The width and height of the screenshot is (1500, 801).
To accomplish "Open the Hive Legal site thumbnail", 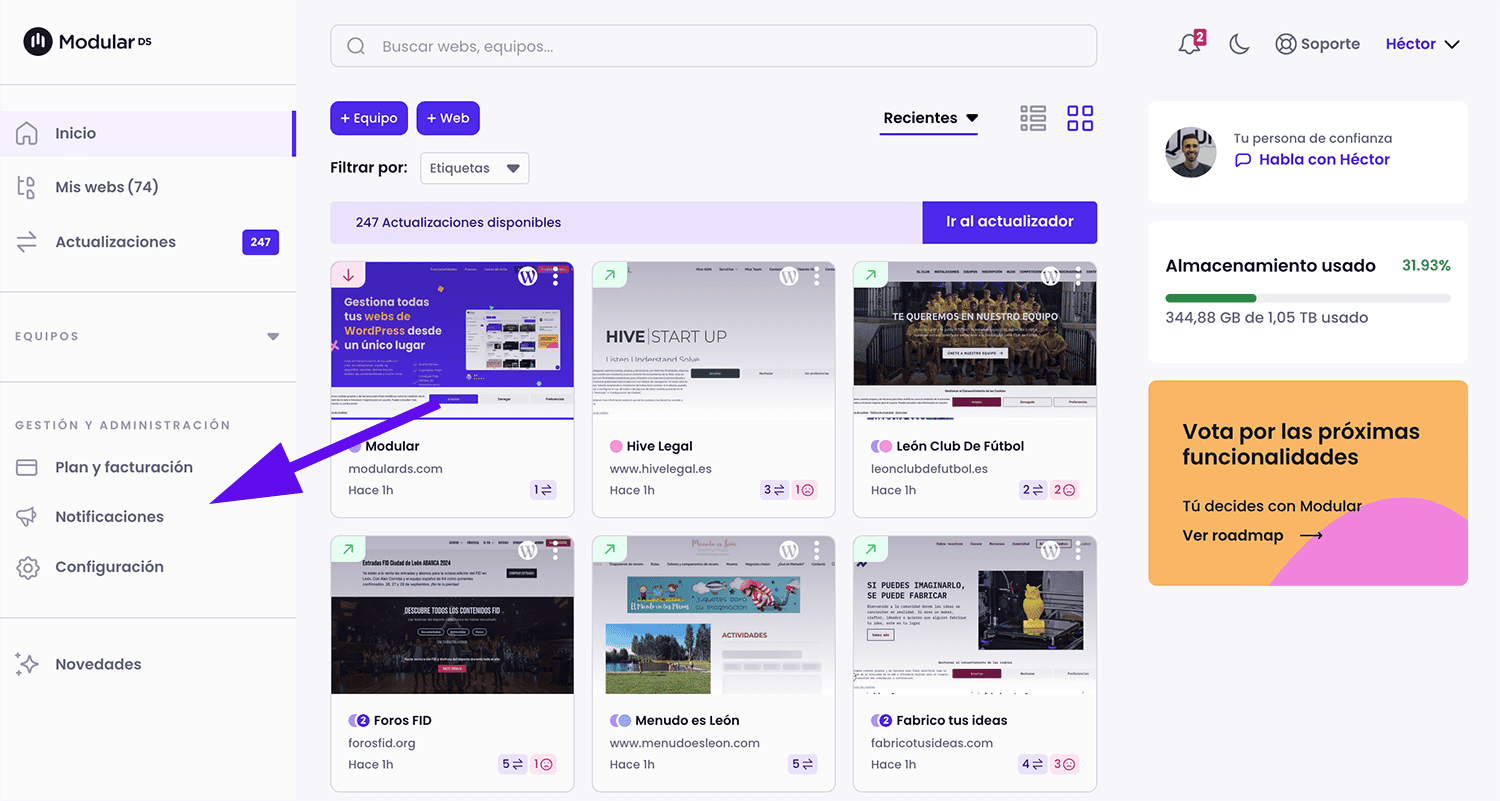I will (714, 341).
